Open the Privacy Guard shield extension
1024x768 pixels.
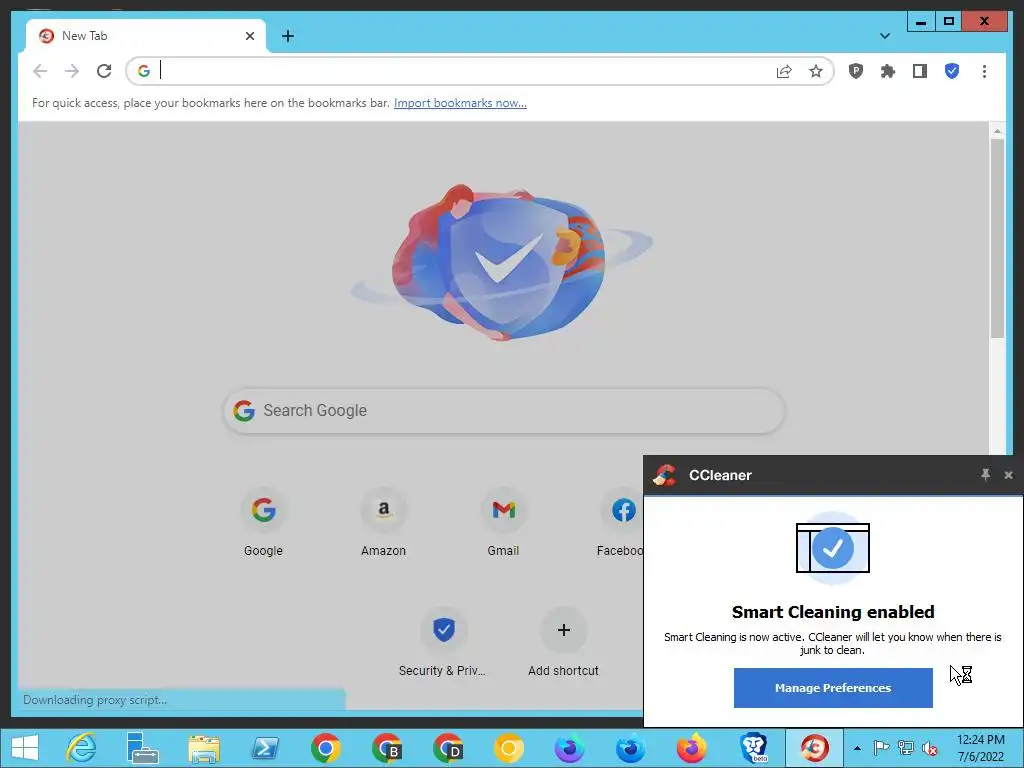click(856, 71)
